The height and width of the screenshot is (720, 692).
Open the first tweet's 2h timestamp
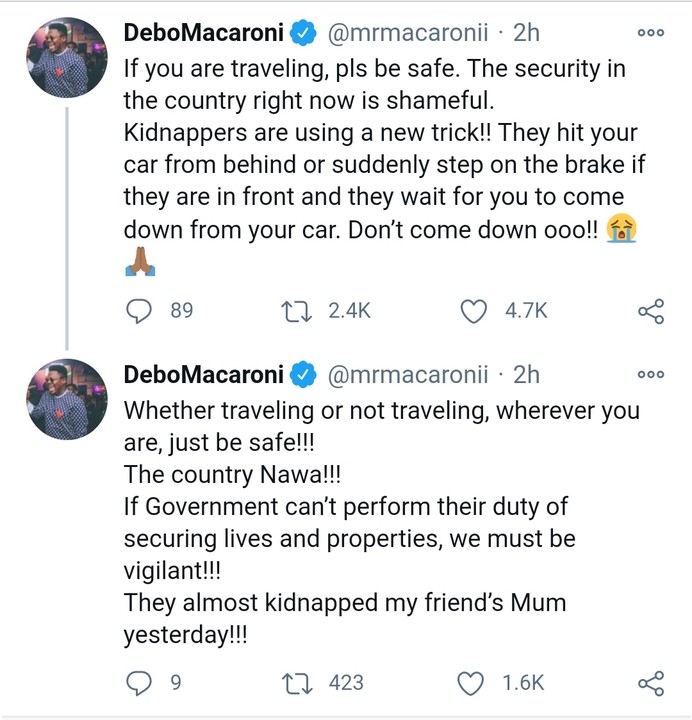click(526, 33)
